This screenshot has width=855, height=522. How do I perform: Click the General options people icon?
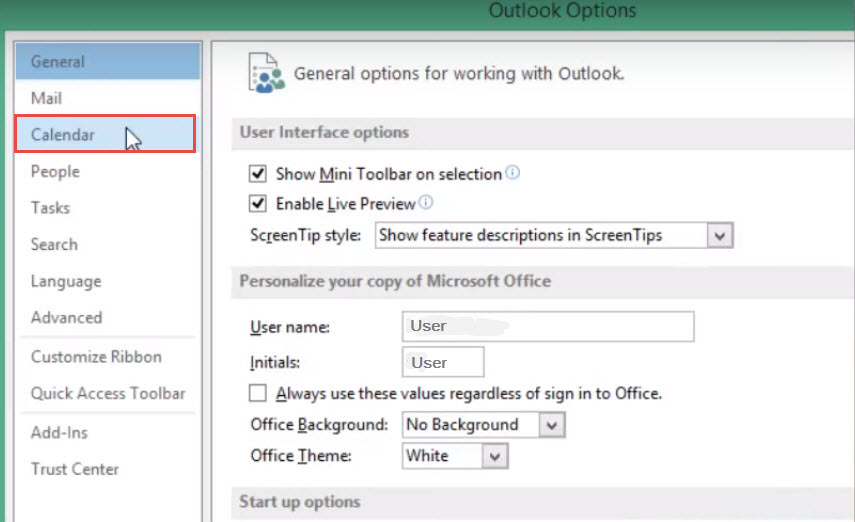click(267, 73)
